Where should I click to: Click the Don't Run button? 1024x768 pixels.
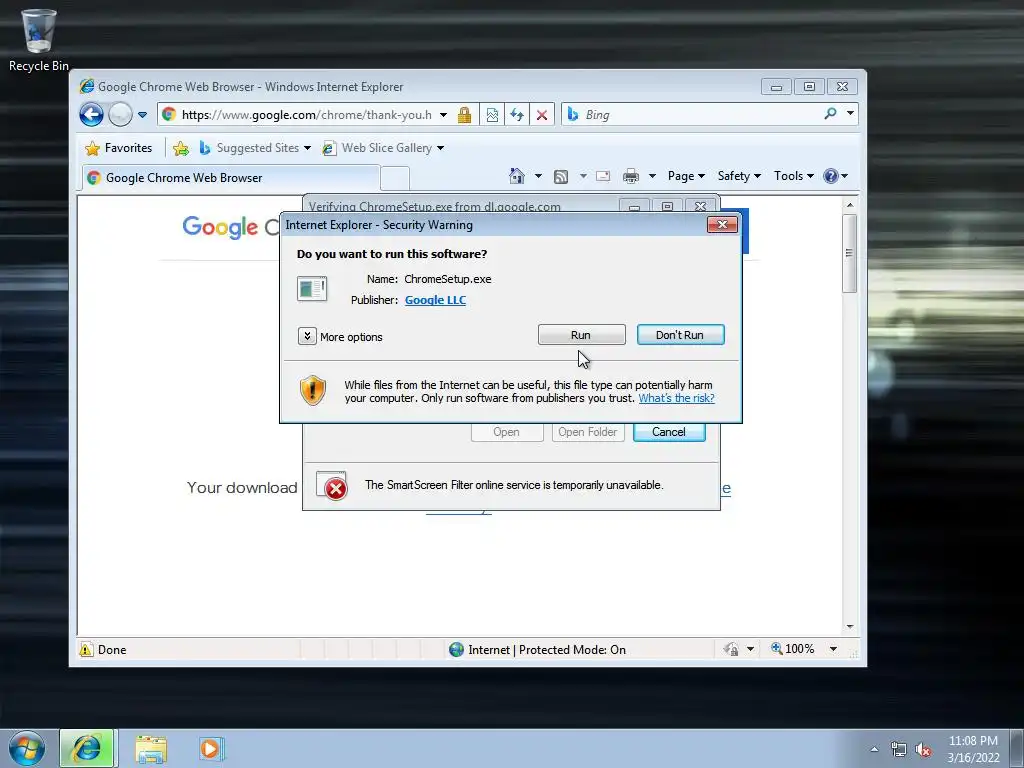pos(680,335)
